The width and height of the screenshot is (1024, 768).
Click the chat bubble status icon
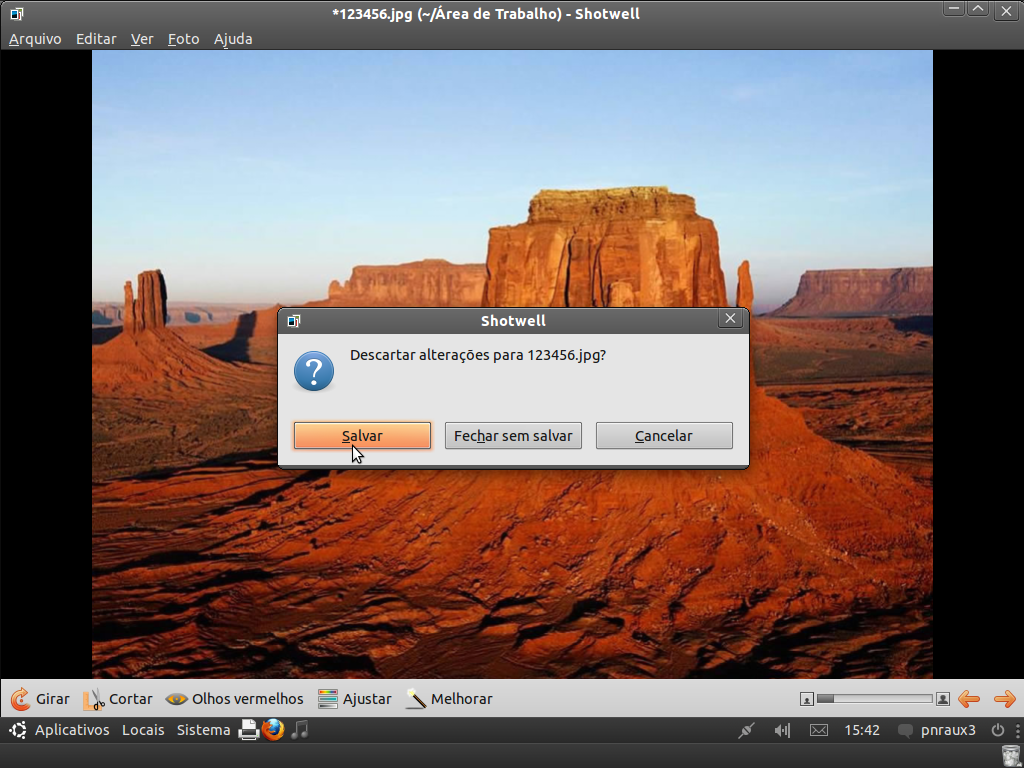pyautogui.click(x=905, y=731)
